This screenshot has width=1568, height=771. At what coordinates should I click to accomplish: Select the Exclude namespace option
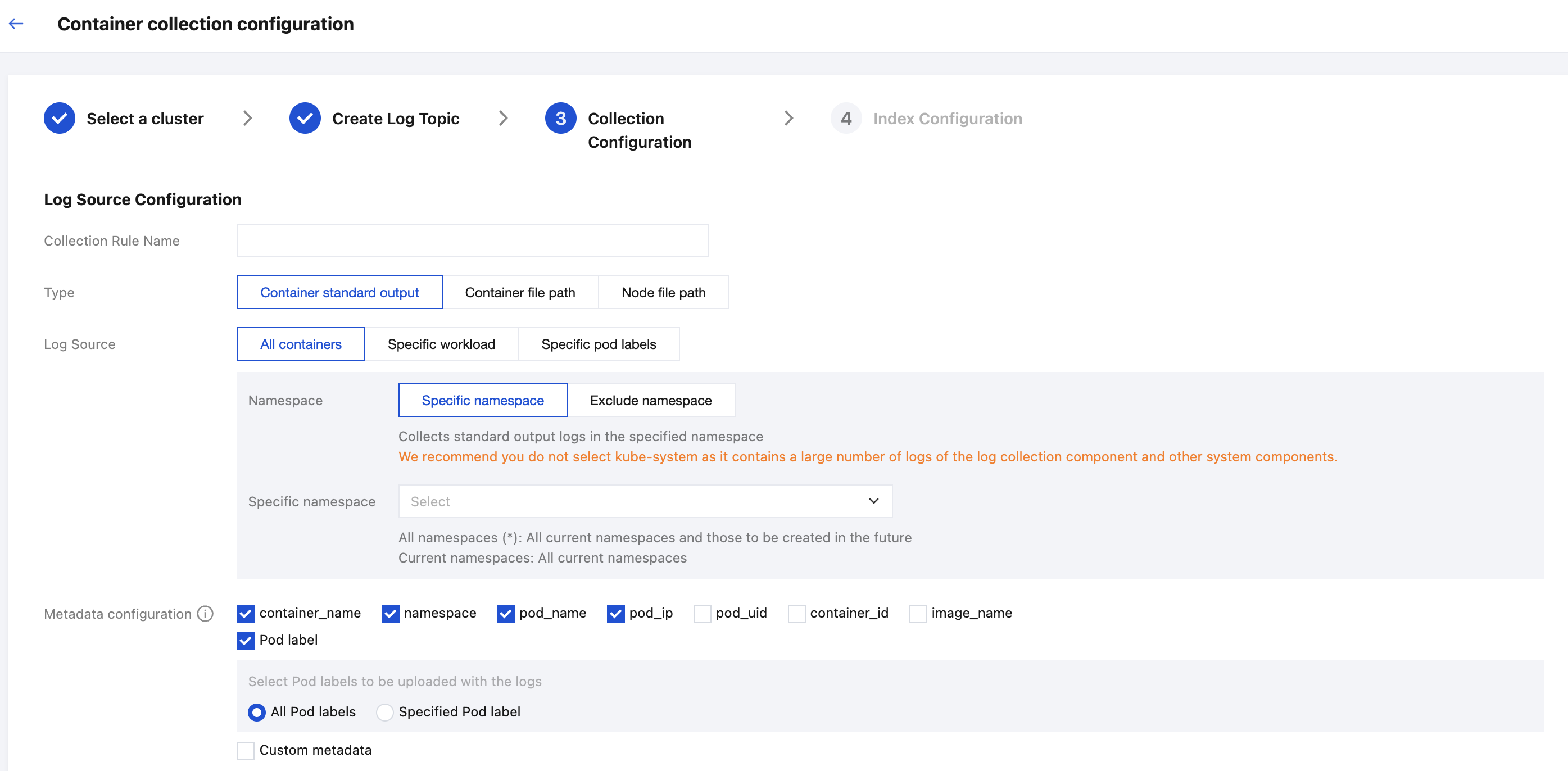click(650, 401)
